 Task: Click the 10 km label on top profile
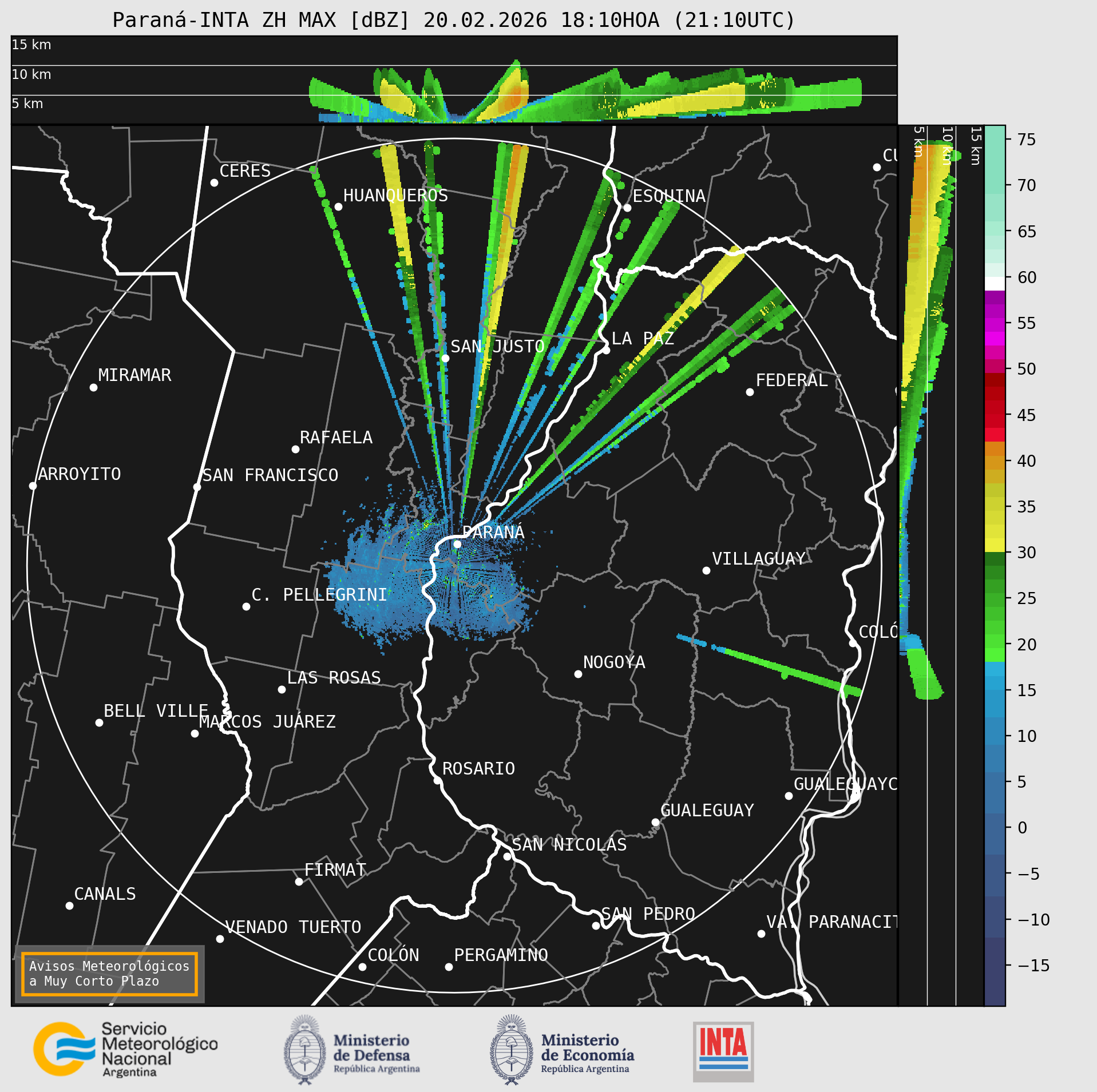click(x=31, y=74)
